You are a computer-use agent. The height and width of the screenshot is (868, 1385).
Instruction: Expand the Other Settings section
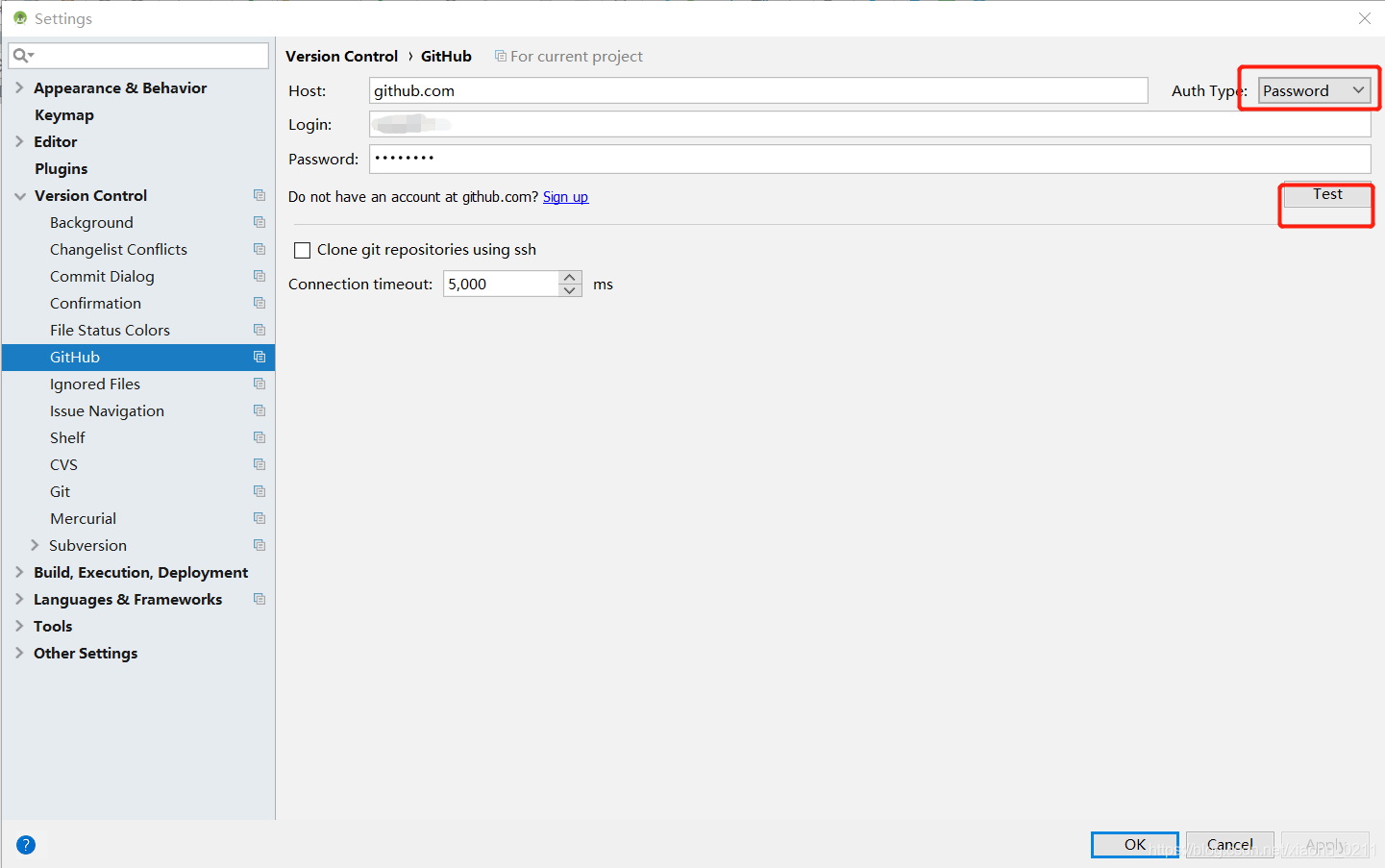[x=19, y=653]
